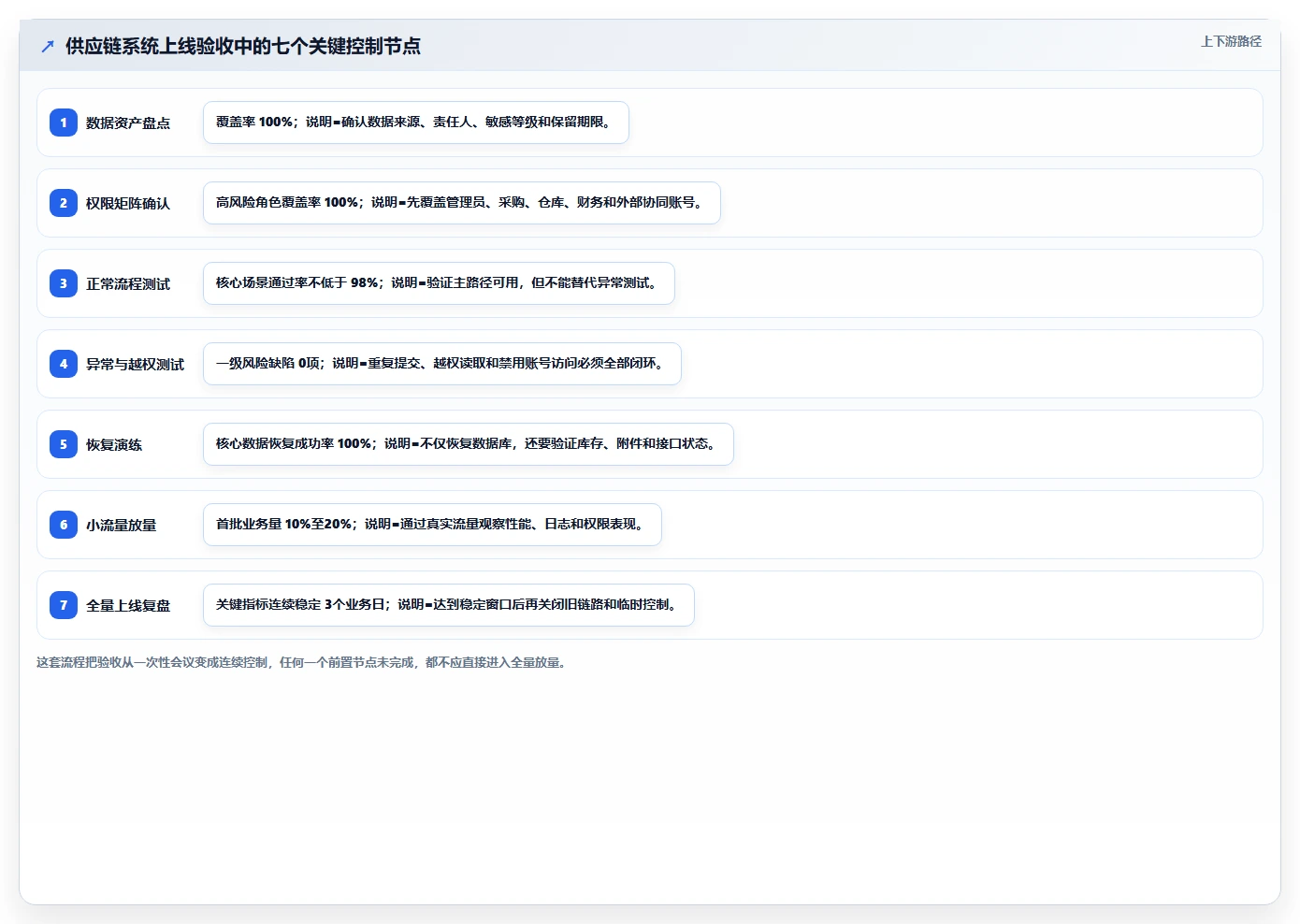Click the 数据资产盘点 step label
The image size is (1300, 924).
[128, 123]
